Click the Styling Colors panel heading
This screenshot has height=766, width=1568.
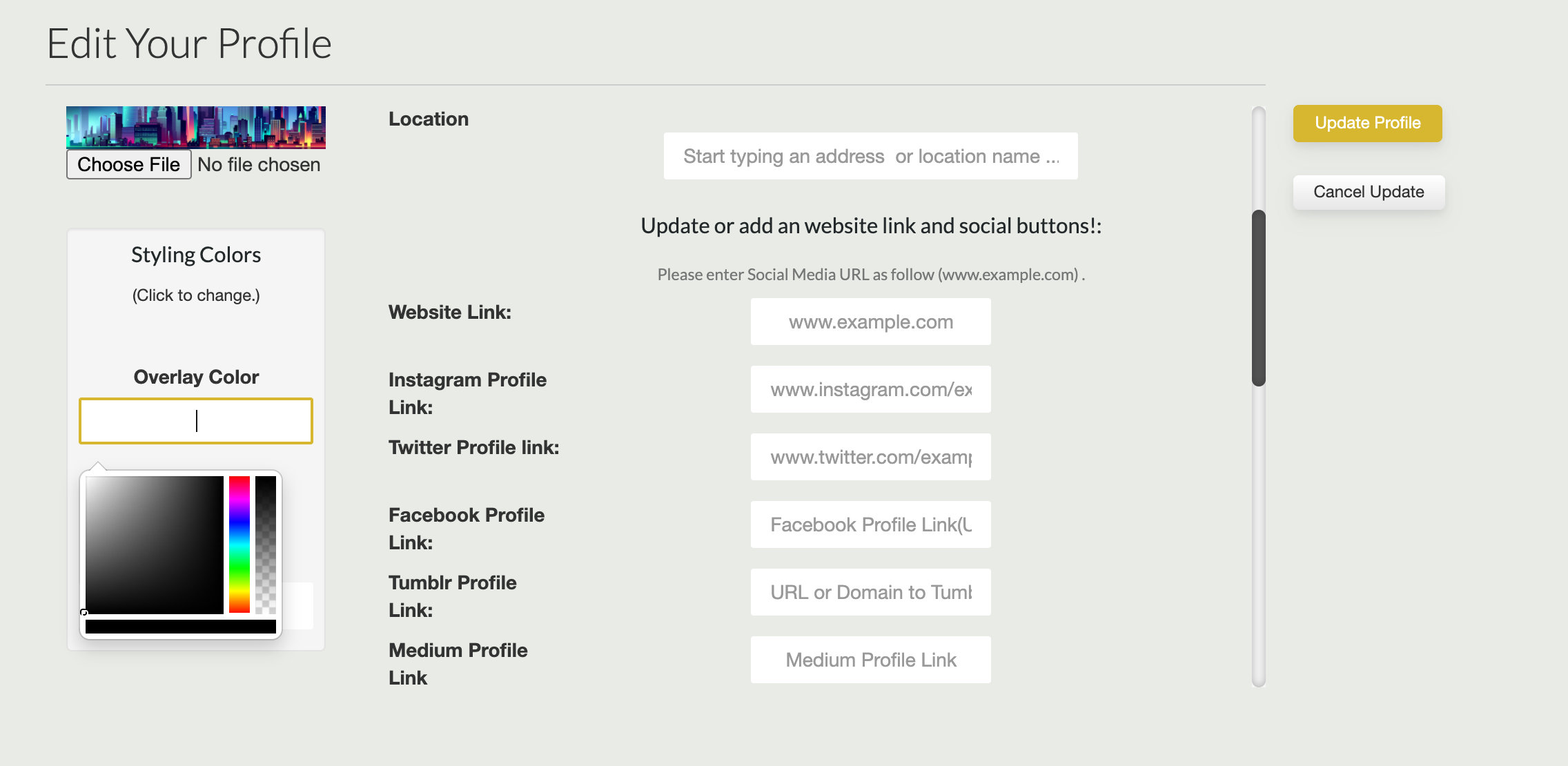(196, 255)
